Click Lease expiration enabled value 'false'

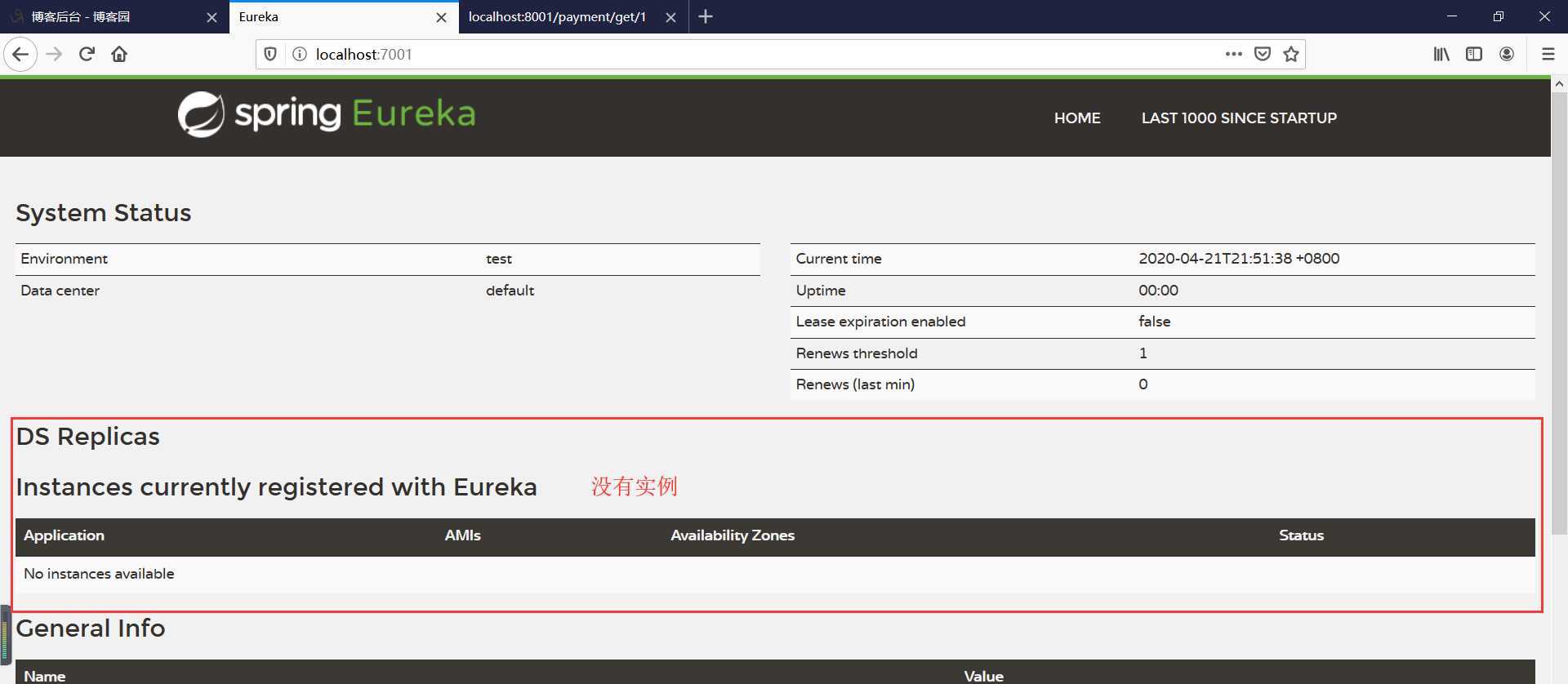[1154, 322]
